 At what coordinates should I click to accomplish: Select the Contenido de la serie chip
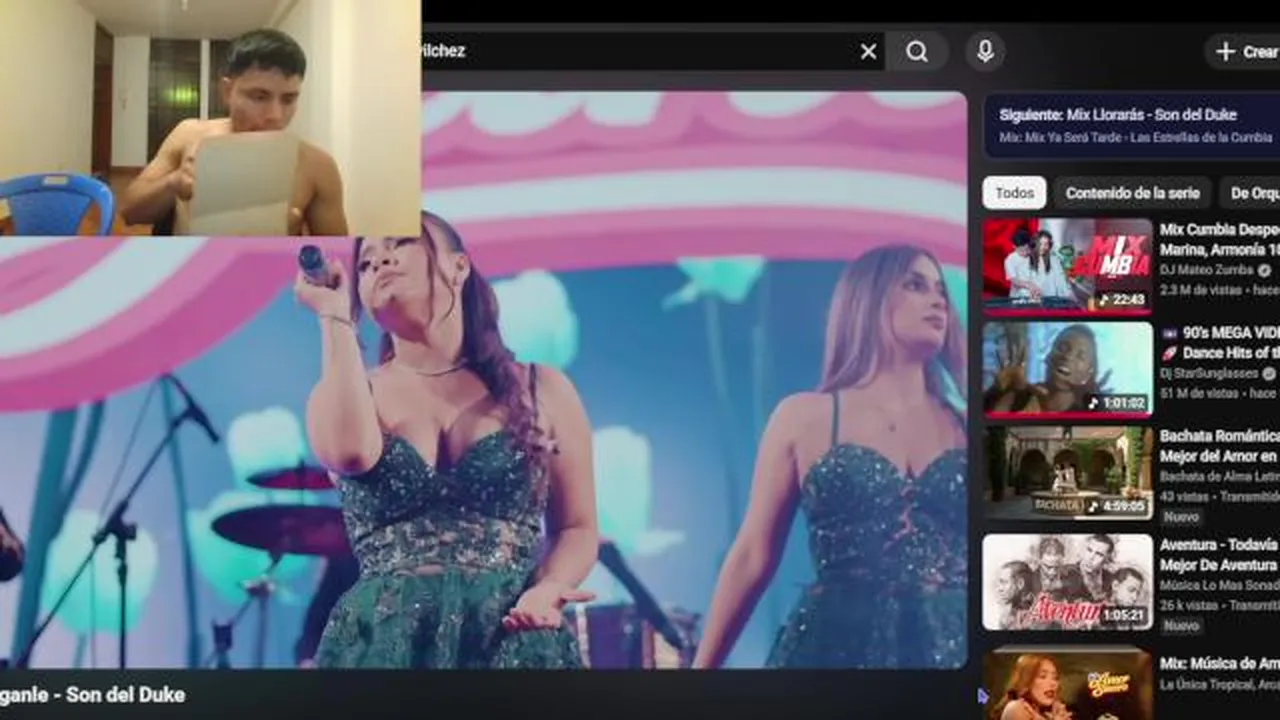pyautogui.click(x=1132, y=193)
